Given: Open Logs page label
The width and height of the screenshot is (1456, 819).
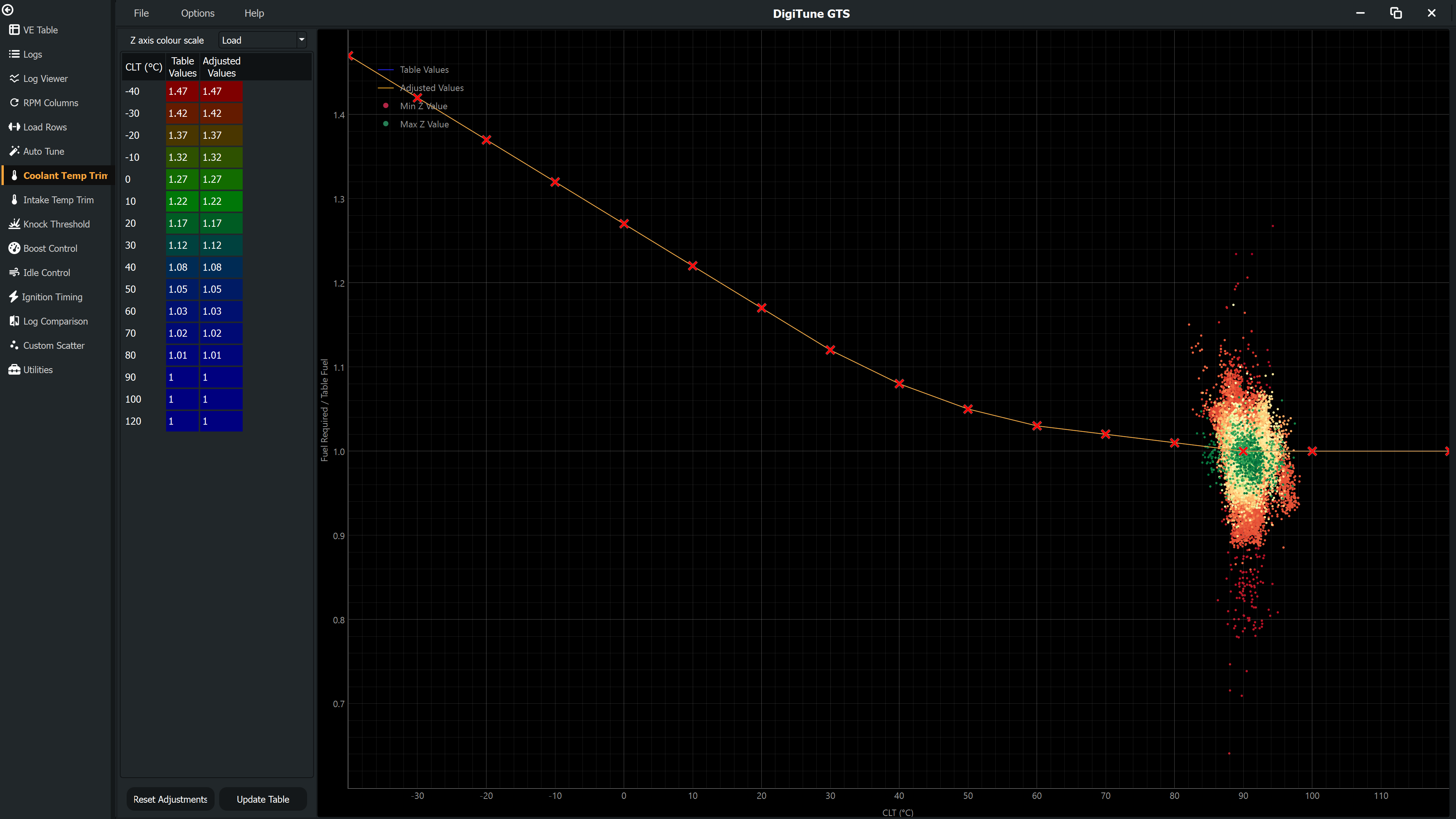Looking at the screenshot, I should 33,54.
